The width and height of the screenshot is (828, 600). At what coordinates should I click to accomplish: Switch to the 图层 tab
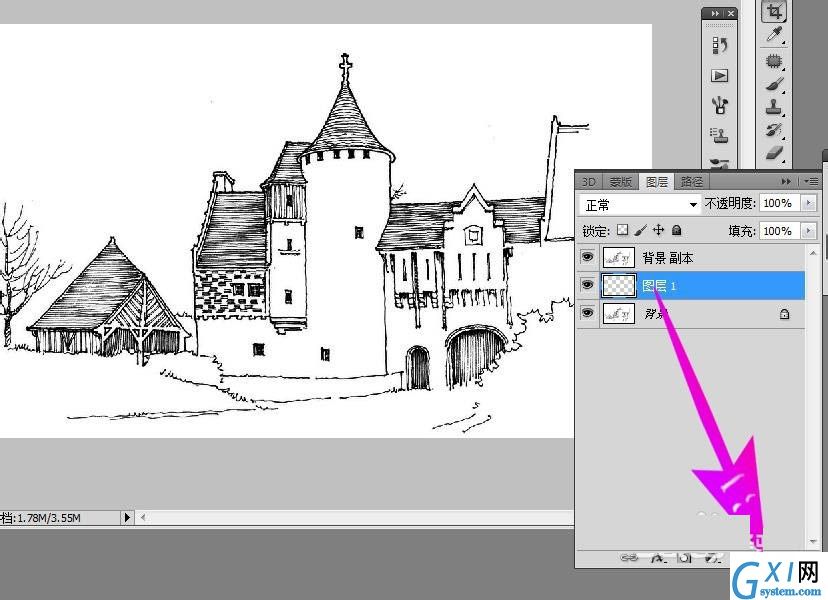(657, 182)
